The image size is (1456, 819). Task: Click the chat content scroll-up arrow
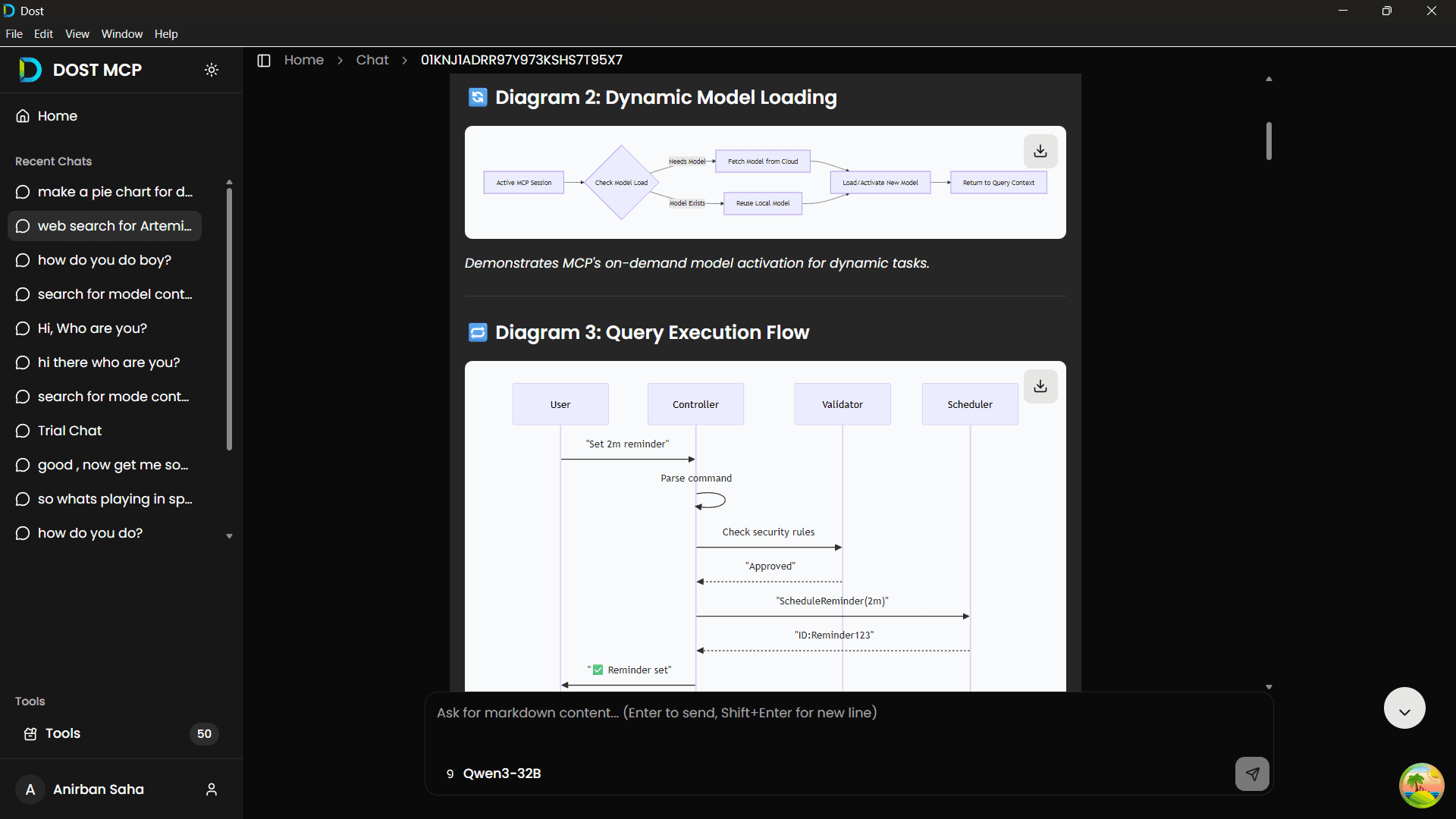pyautogui.click(x=1269, y=79)
